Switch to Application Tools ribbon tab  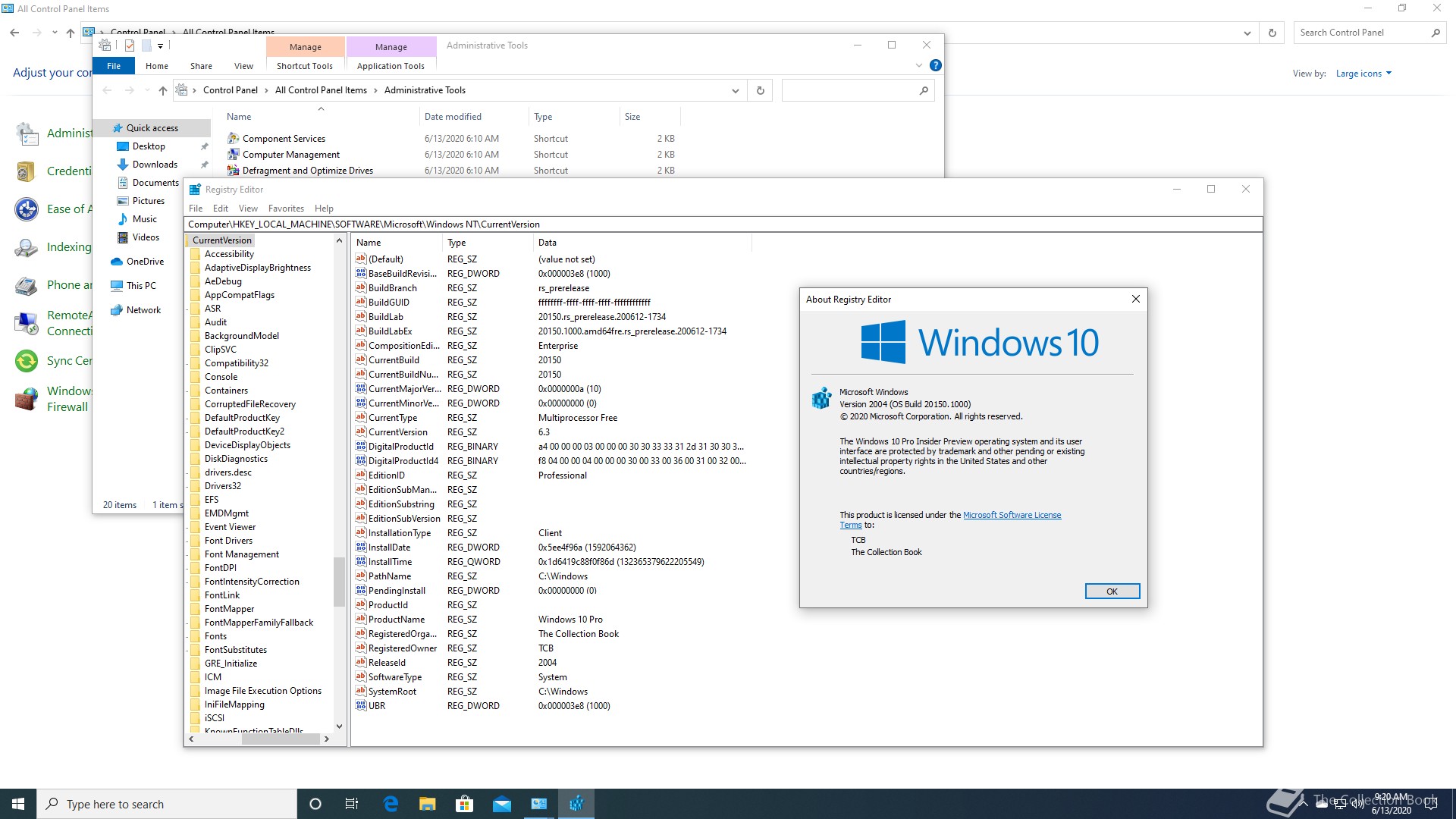tap(391, 66)
